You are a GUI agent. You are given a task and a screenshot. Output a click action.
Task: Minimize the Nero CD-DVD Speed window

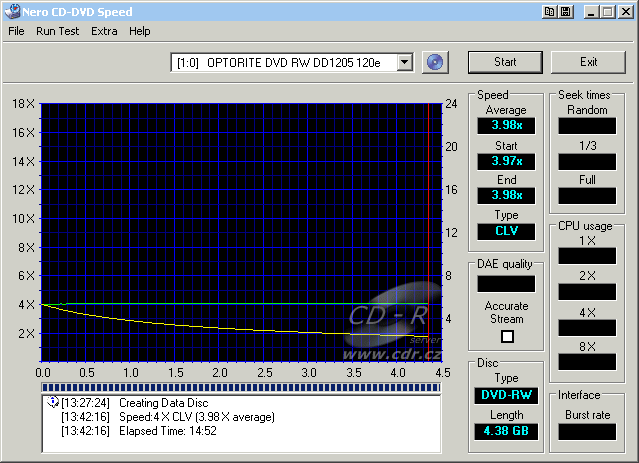coord(591,12)
